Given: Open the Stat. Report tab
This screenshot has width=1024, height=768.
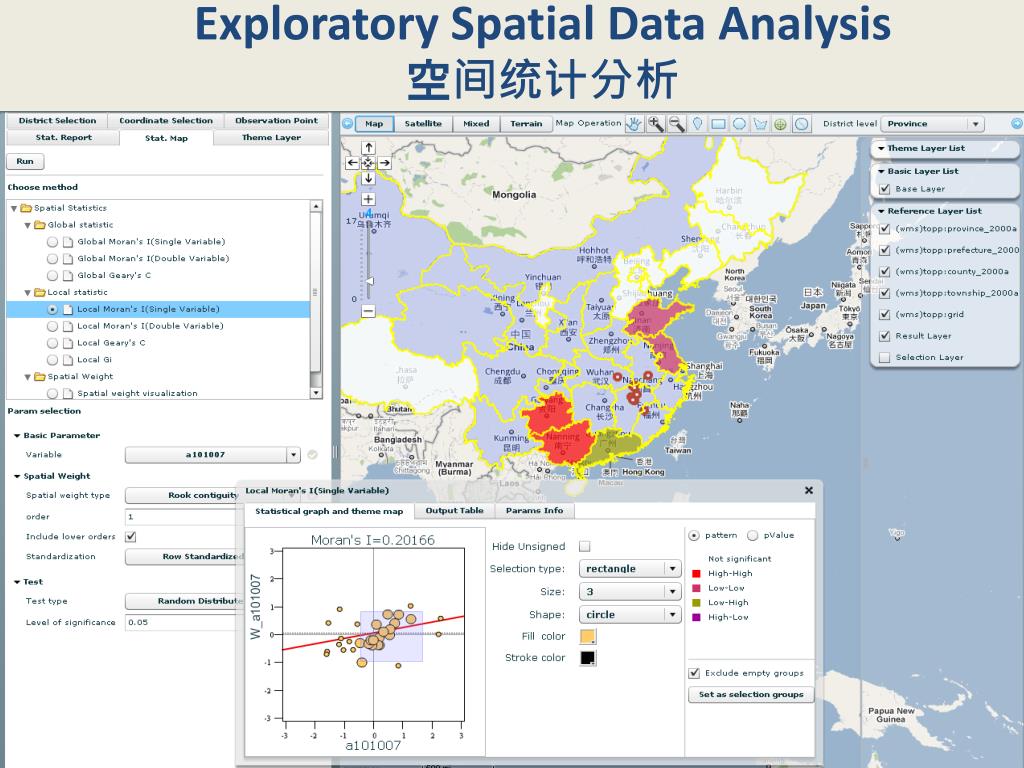Looking at the screenshot, I should [x=63, y=138].
